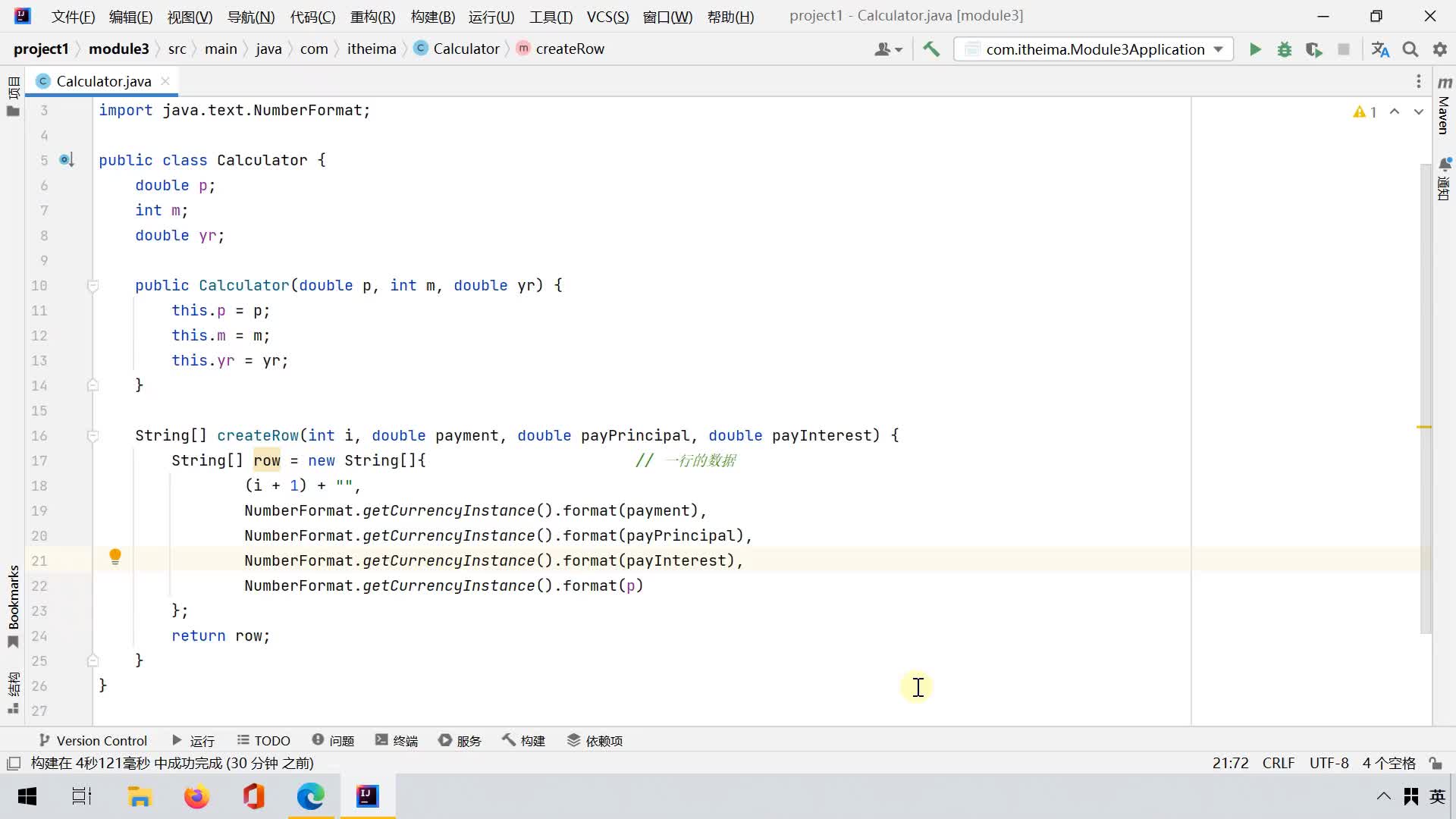Click the Run button to execute
This screenshot has height=819, width=1456.
tap(1254, 48)
